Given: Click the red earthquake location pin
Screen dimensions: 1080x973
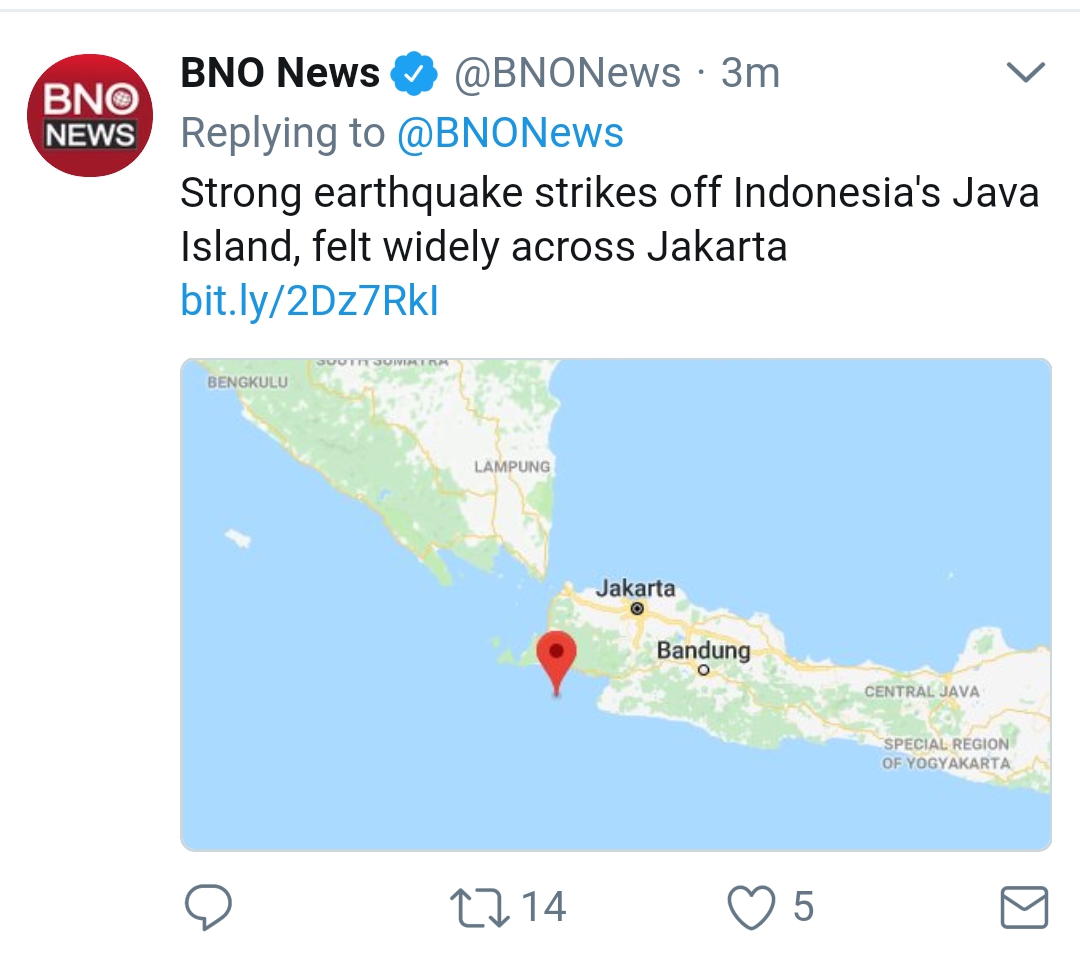Looking at the screenshot, I should (556, 656).
